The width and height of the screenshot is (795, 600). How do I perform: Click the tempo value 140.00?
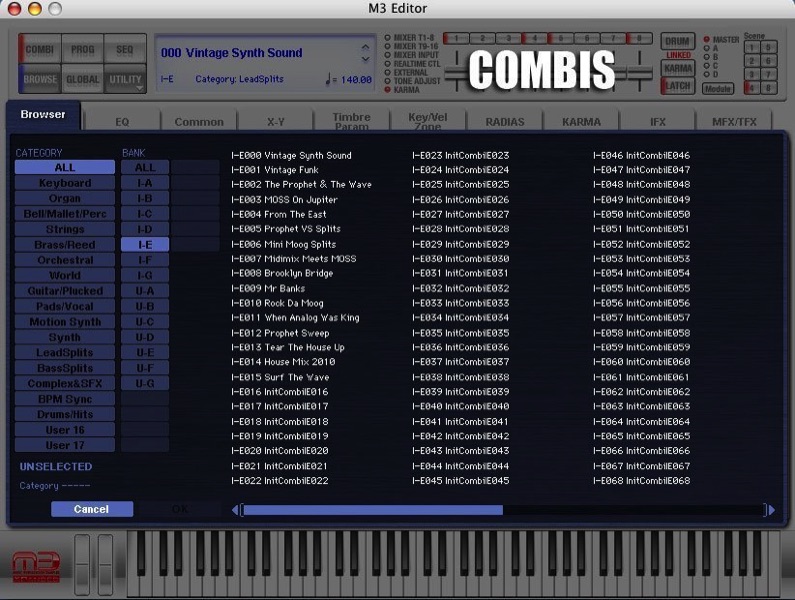click(356, 80)
